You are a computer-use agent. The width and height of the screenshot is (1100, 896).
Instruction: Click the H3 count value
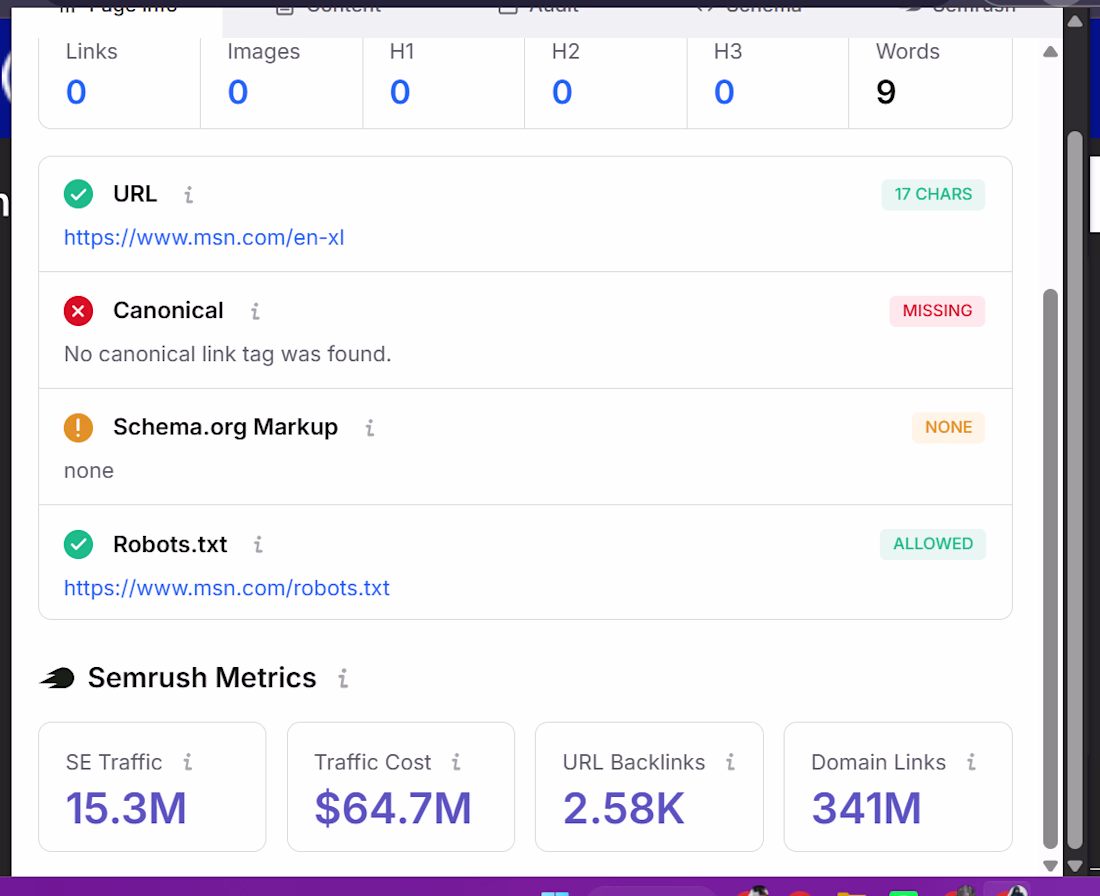[x=724, y=92]
